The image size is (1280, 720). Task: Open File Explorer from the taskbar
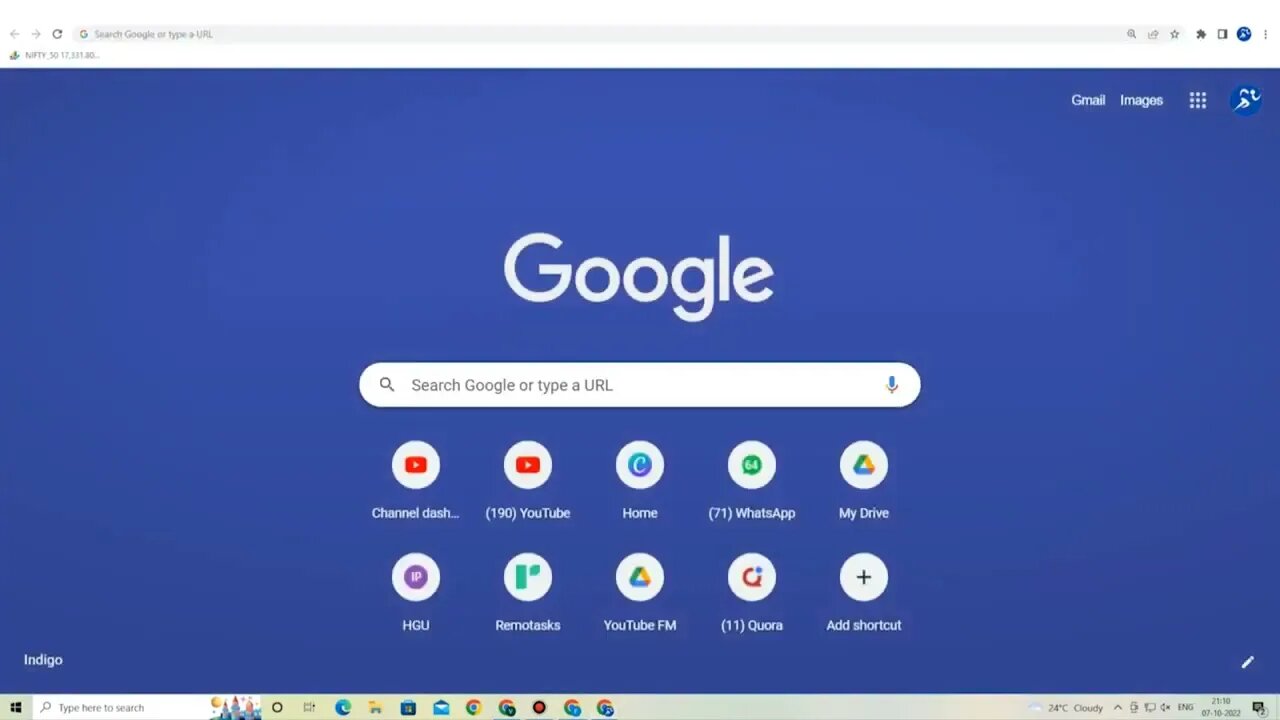(376, 708)
